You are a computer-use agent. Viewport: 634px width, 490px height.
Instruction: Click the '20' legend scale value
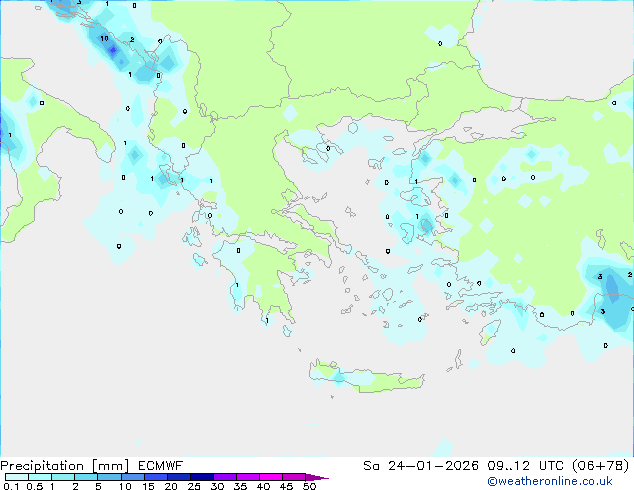coord(171,486)
